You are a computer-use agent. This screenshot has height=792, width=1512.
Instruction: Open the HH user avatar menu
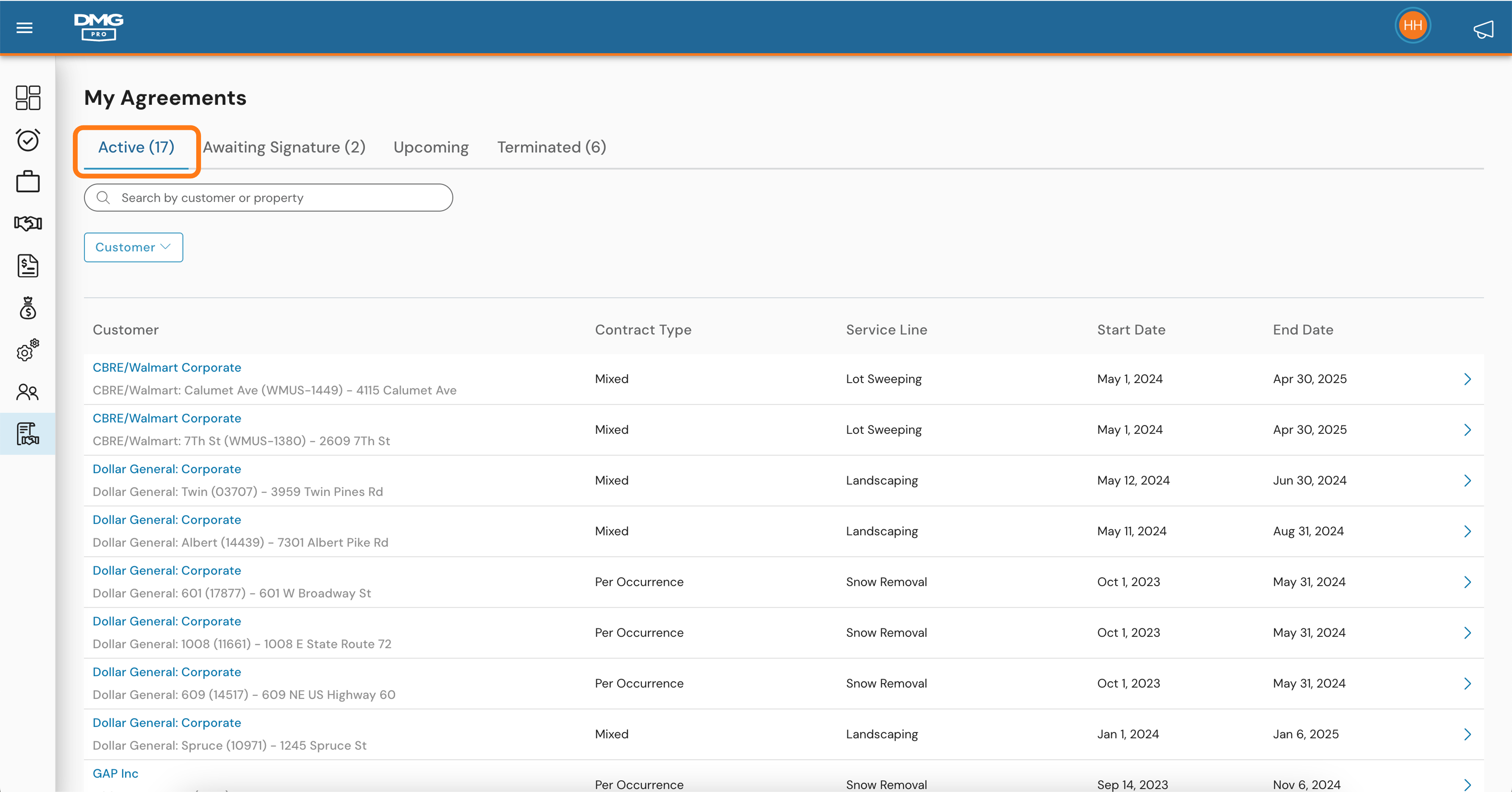1412,25
